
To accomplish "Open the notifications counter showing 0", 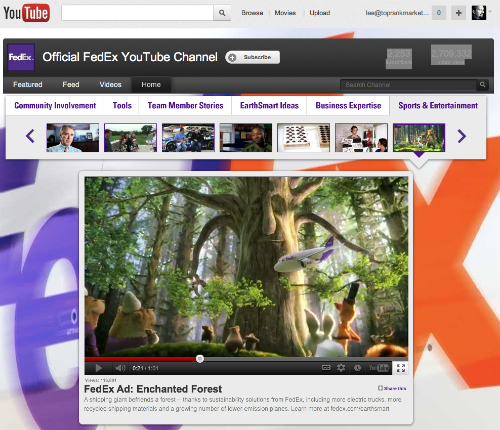I will [439, 13].
